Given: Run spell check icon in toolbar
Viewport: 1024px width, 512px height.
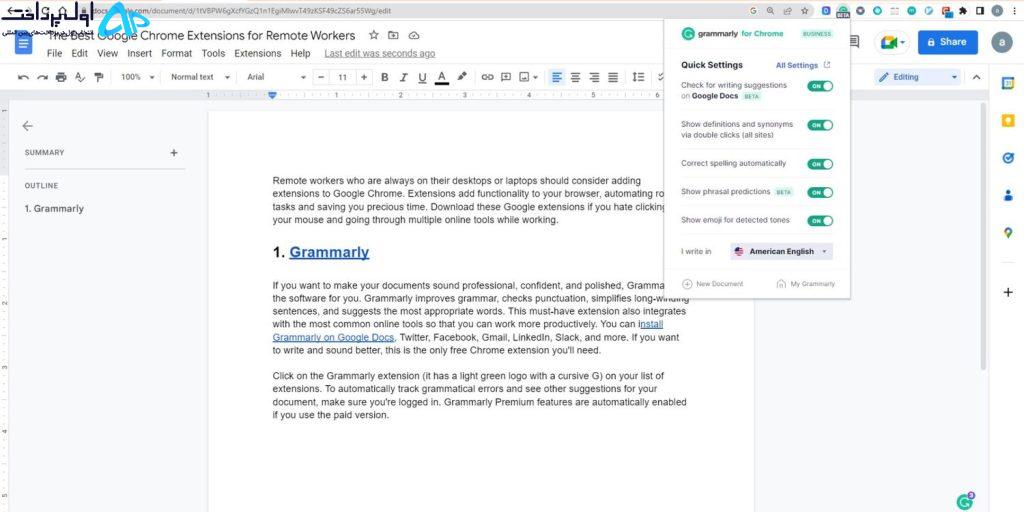Looking at the screenshot, I should (80, 77).
